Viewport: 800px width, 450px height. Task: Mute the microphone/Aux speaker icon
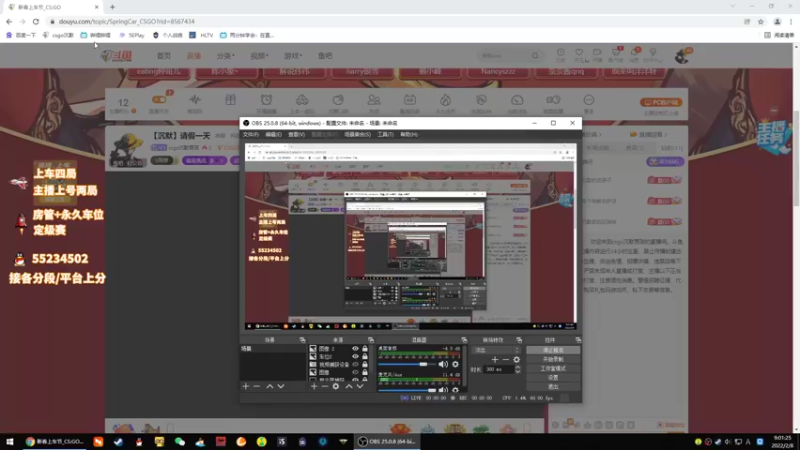click(443, 390)
